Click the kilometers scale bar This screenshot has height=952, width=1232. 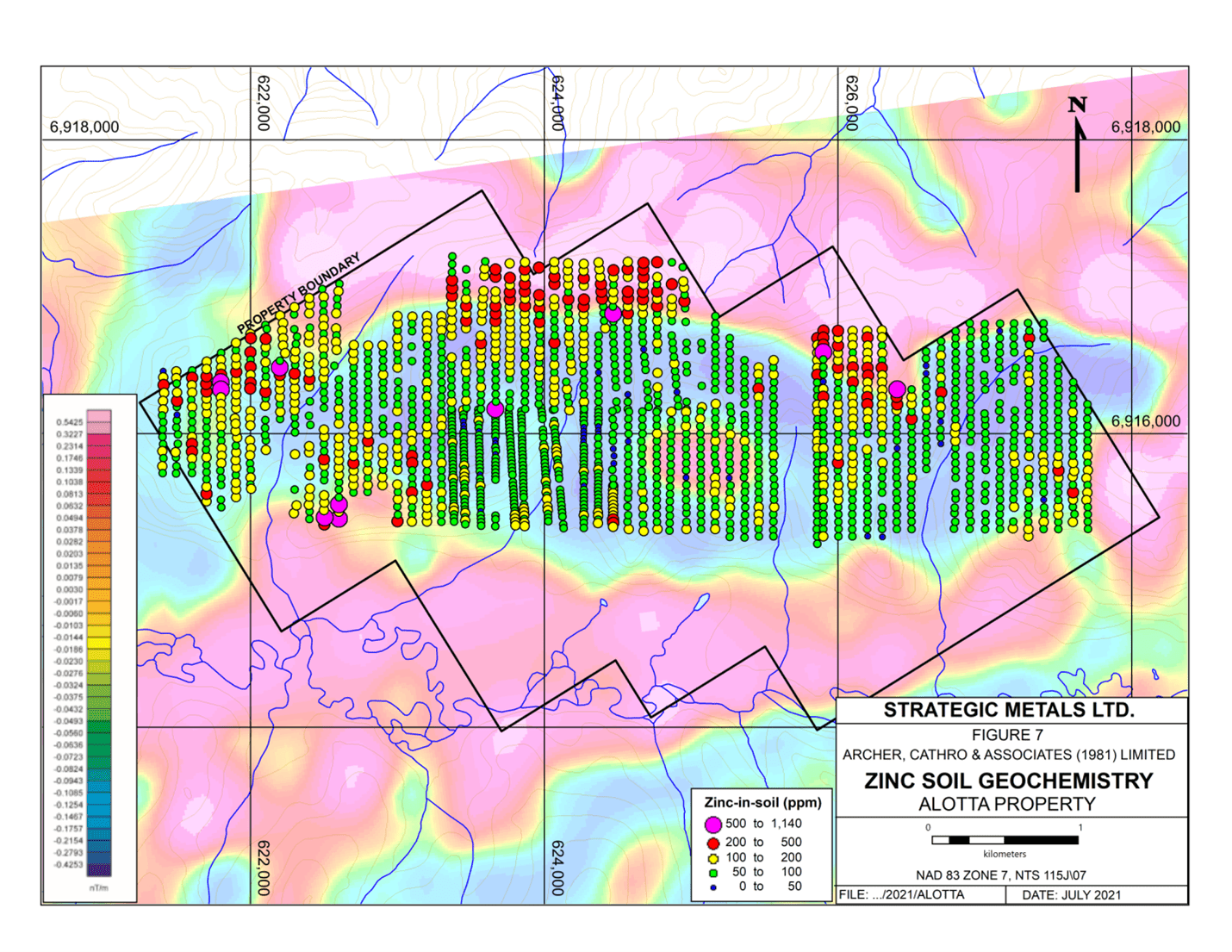coord(1005,839)
